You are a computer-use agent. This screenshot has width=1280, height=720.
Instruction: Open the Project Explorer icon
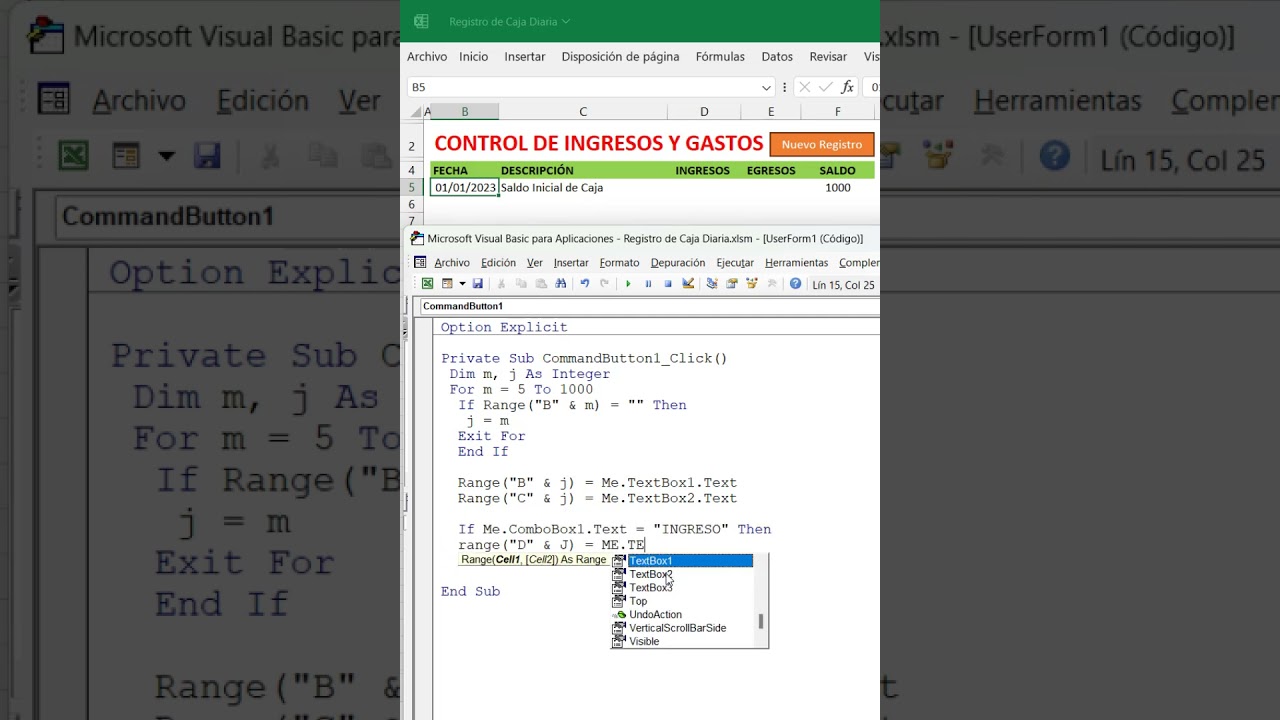coord(712,284)
